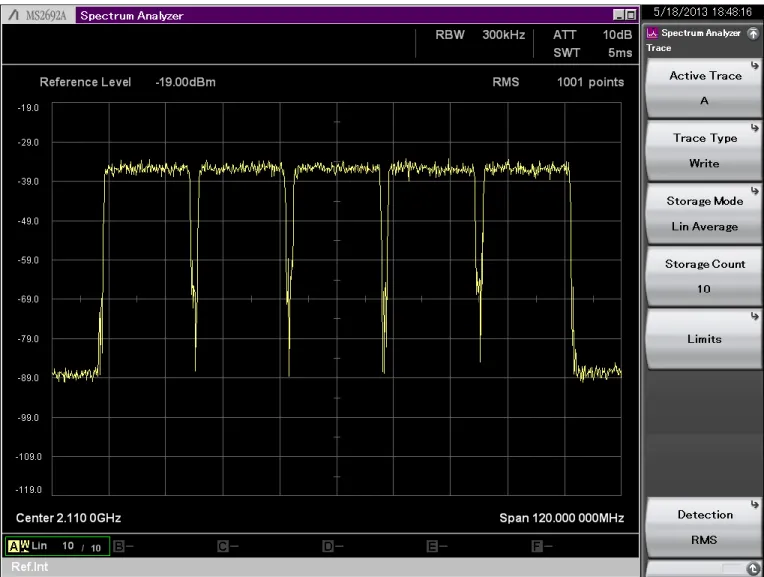Click the submenu arrow on Active Trace

(755, 65)
